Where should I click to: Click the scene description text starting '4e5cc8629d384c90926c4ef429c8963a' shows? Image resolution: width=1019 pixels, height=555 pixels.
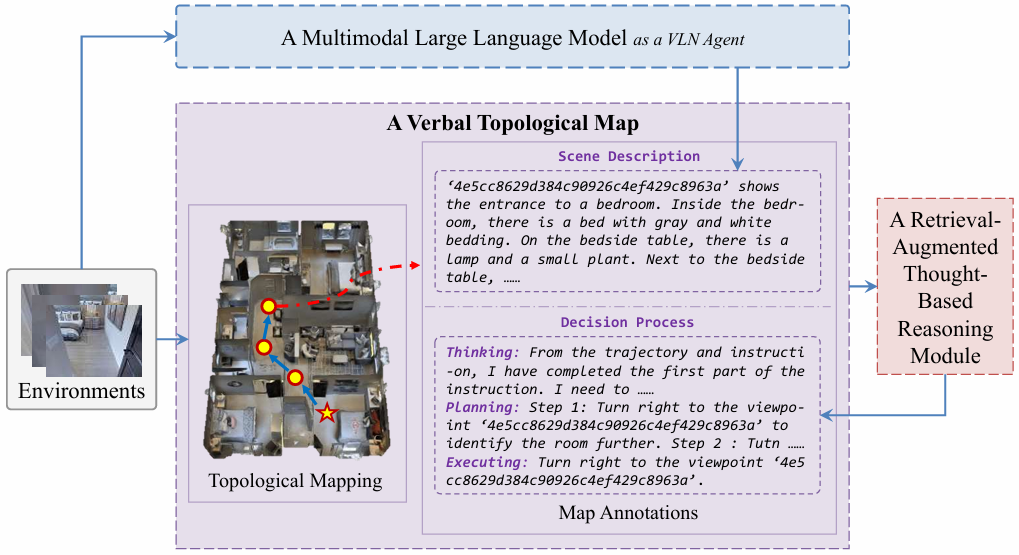tap(627, 231)
